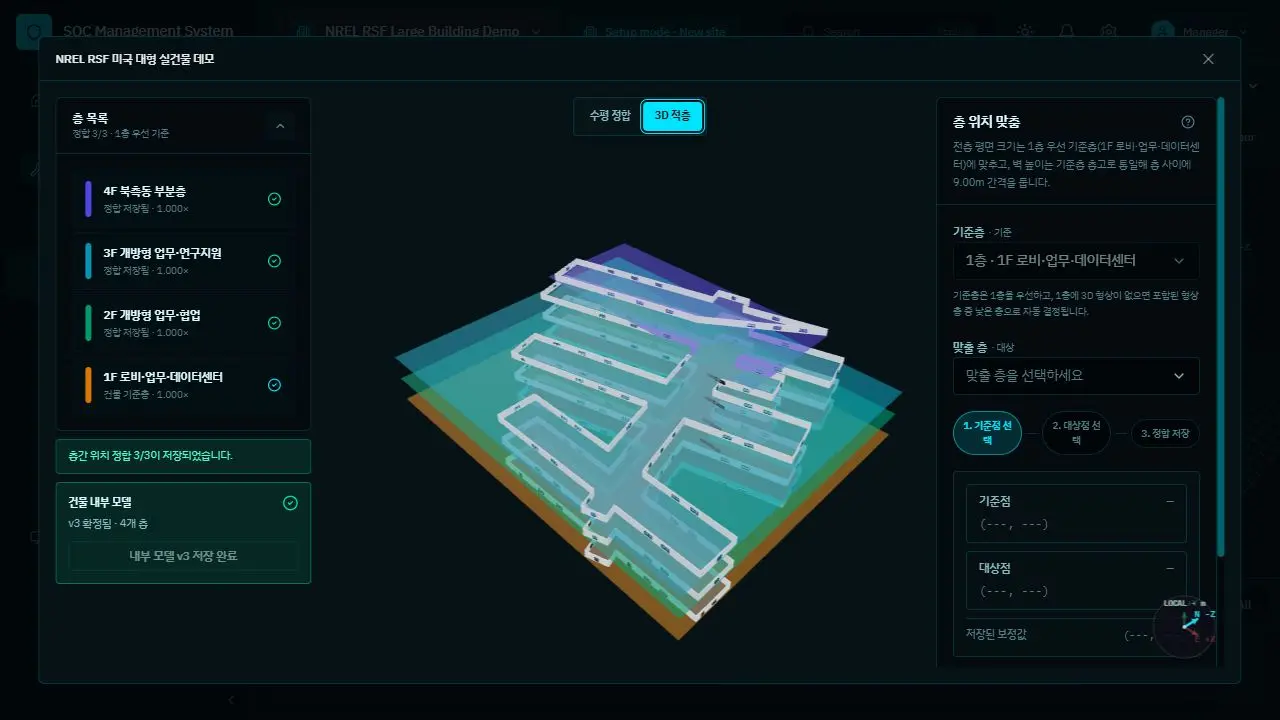The width and height of the screenshot is (1280, 720).
Task: Open the 기준층 reference floor dropdown
Action: click(1076, 261)
